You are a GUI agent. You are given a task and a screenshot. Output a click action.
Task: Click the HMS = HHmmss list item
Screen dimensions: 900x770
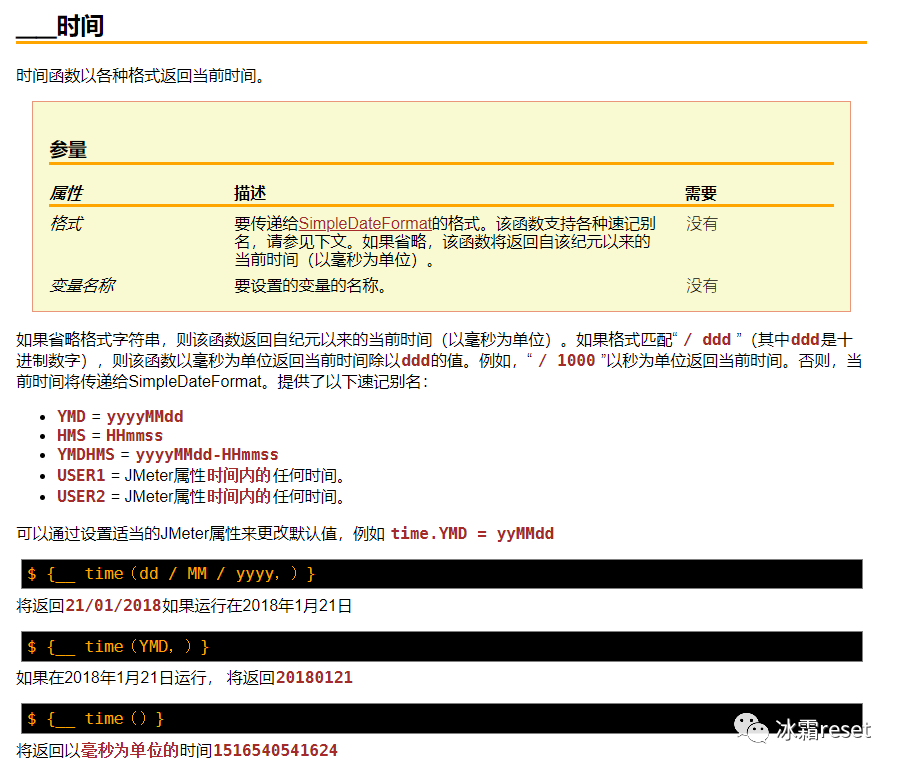click(x=110, y=435)
